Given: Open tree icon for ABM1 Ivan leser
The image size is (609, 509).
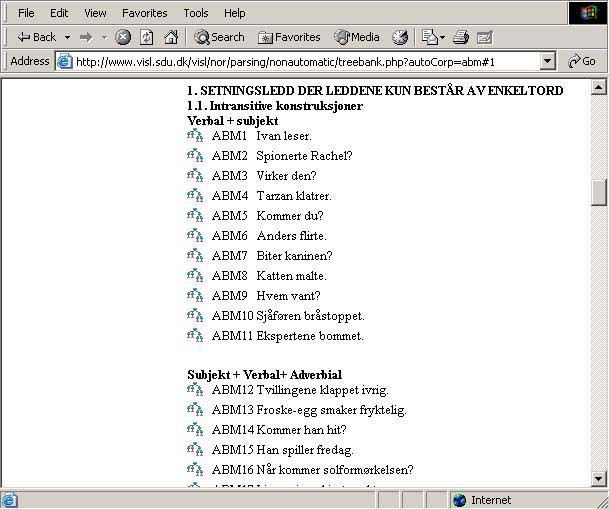Looking at the screenshot, I should (195, 135).
